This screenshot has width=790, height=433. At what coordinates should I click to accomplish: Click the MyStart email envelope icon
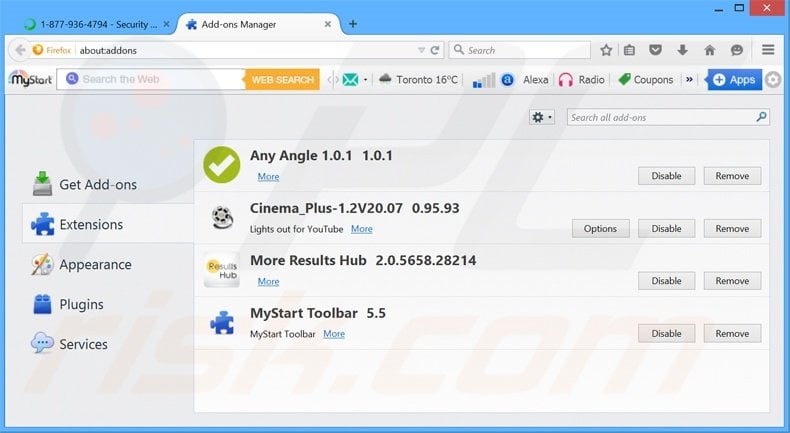click(350, 80)
